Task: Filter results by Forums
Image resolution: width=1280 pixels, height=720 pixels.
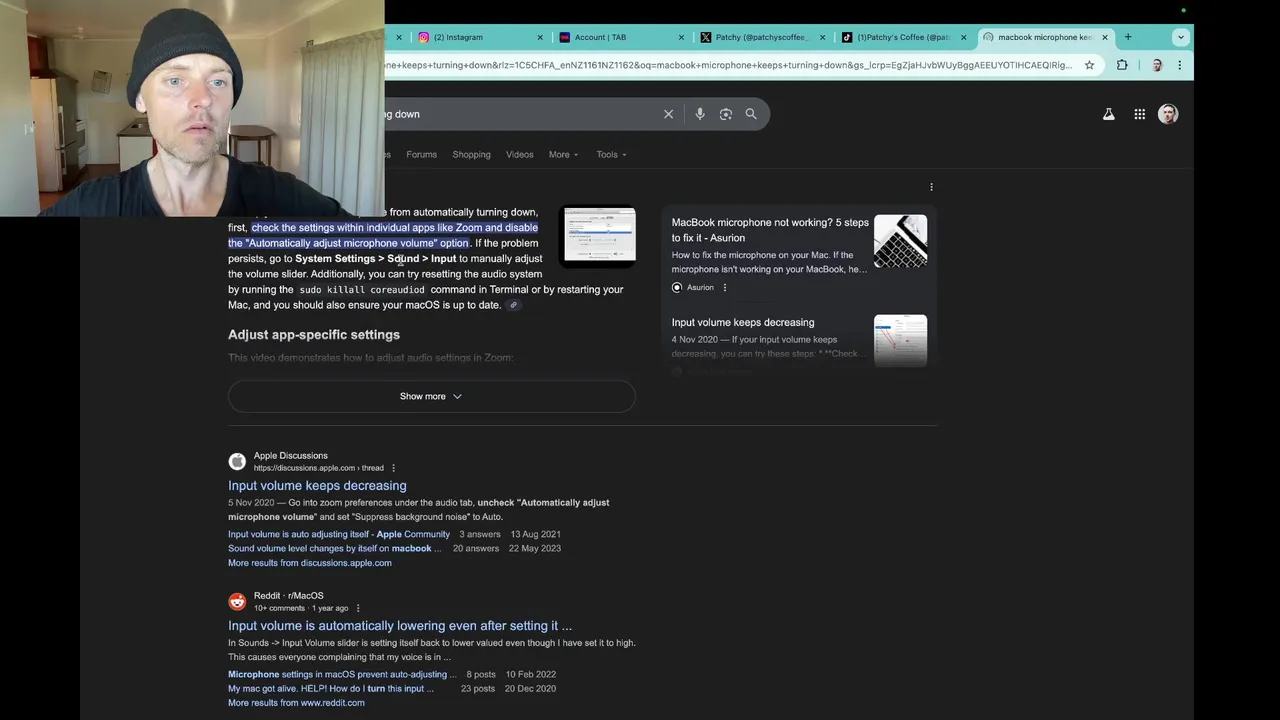Action: (421, 155)
